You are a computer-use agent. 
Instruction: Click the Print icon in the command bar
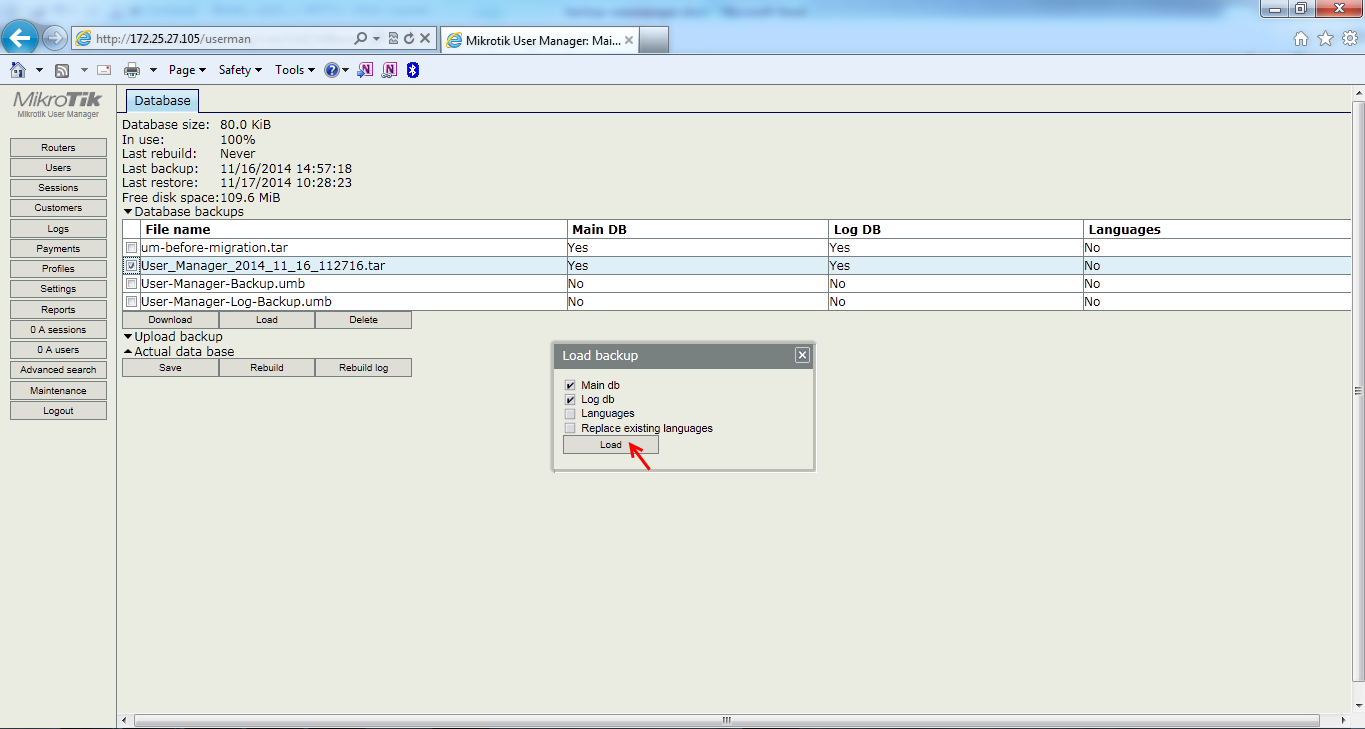pyautogui.click(x=132, y=70)
